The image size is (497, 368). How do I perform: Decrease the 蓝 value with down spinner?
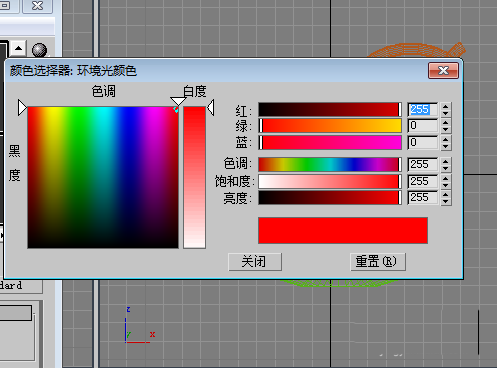[x=446, y=146]
